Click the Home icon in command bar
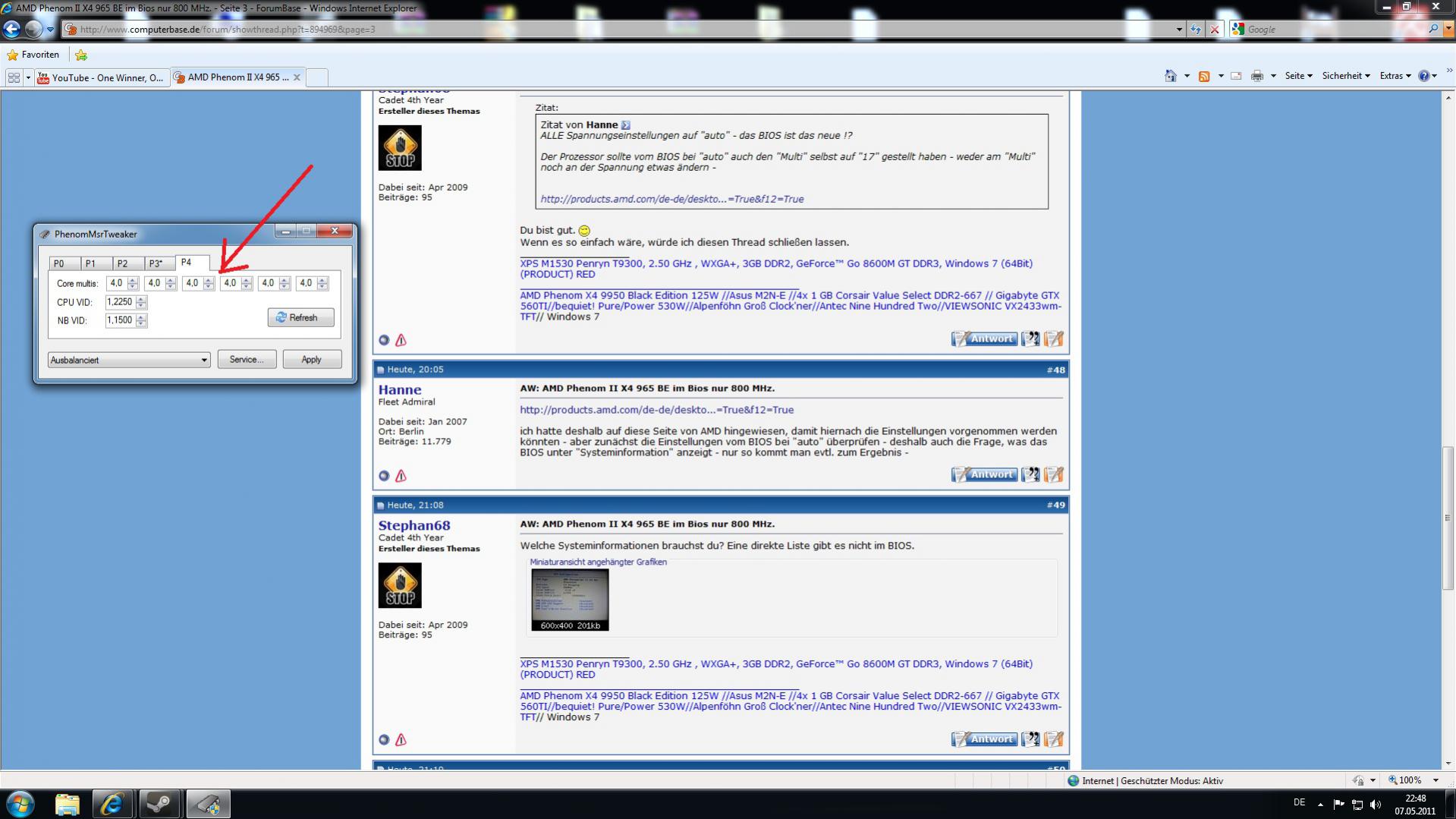 [x=1170, y=76]
